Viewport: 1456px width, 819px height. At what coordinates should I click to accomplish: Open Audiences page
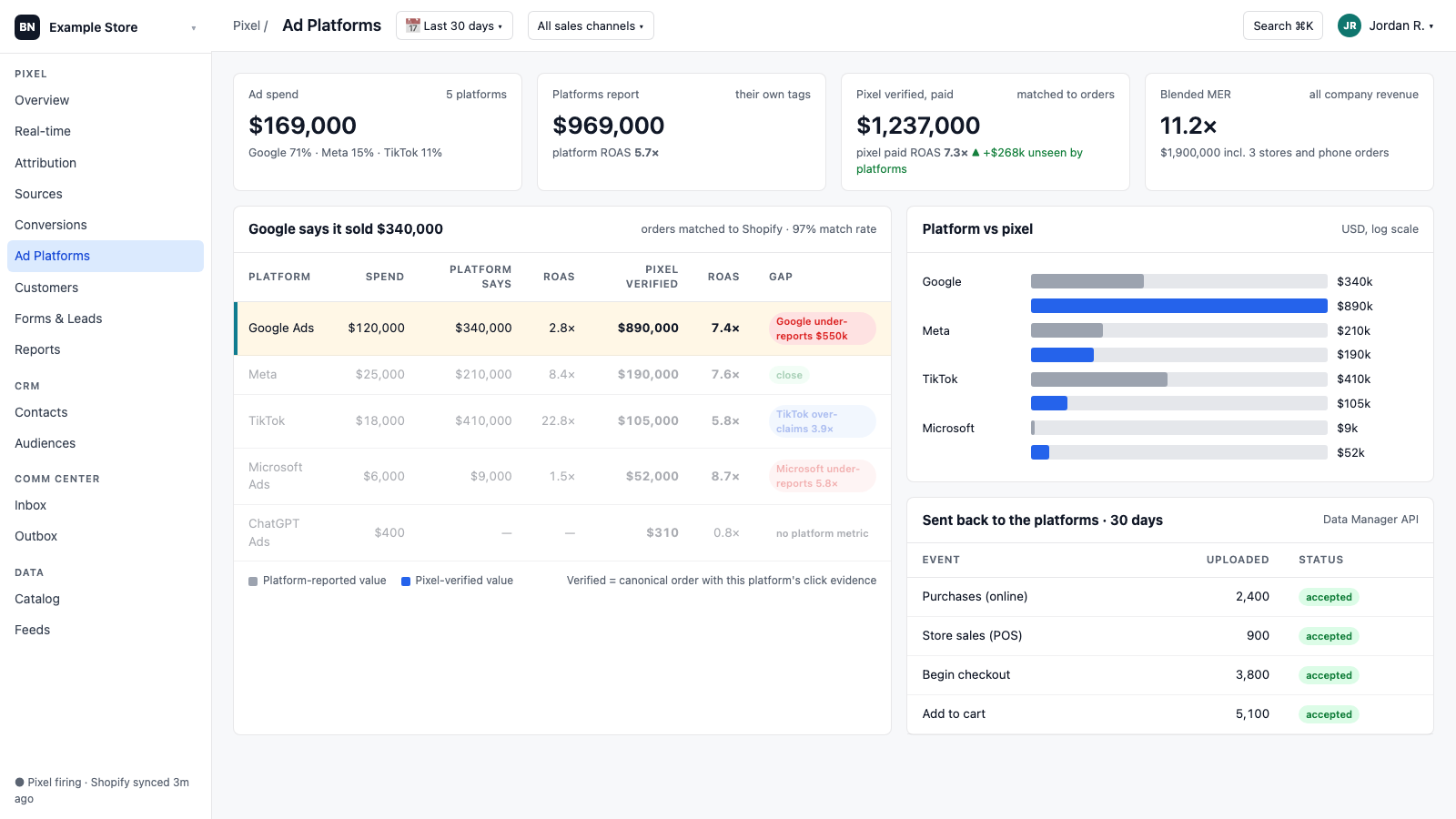[106, 443]
